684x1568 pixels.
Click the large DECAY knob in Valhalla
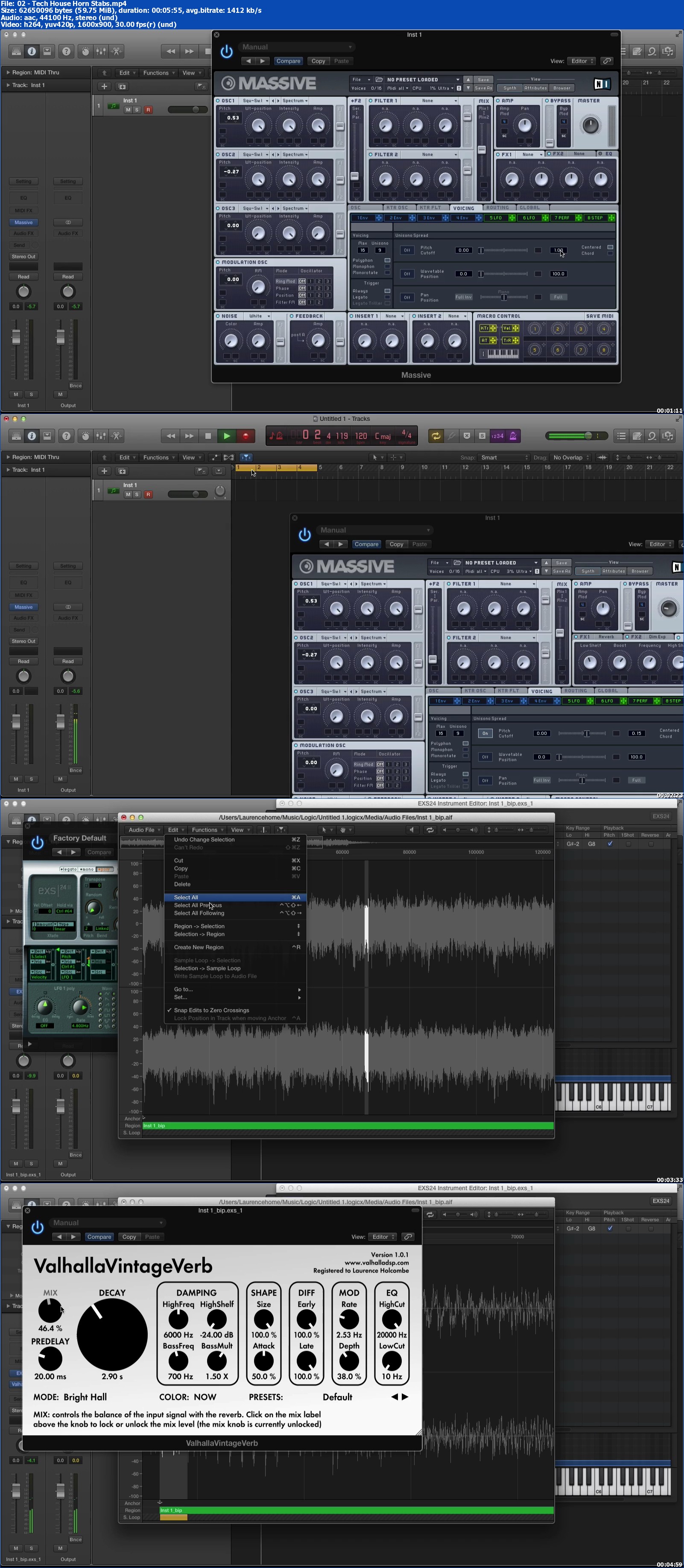[112, 1334]
